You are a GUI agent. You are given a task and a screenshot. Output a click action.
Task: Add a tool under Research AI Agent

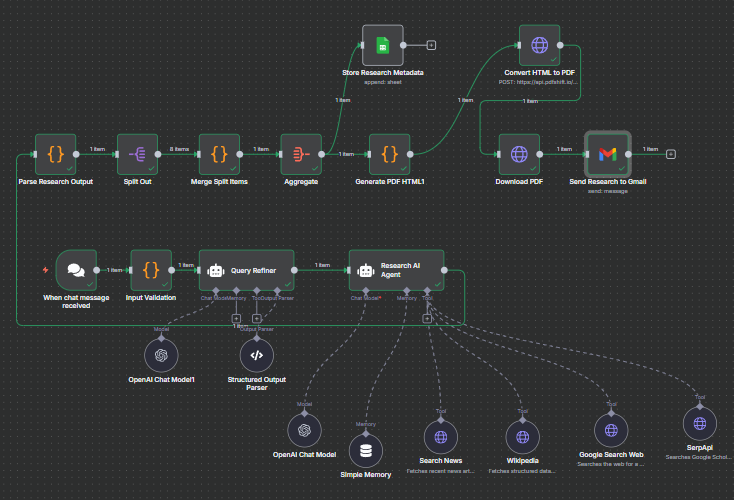tap(427, 318)
